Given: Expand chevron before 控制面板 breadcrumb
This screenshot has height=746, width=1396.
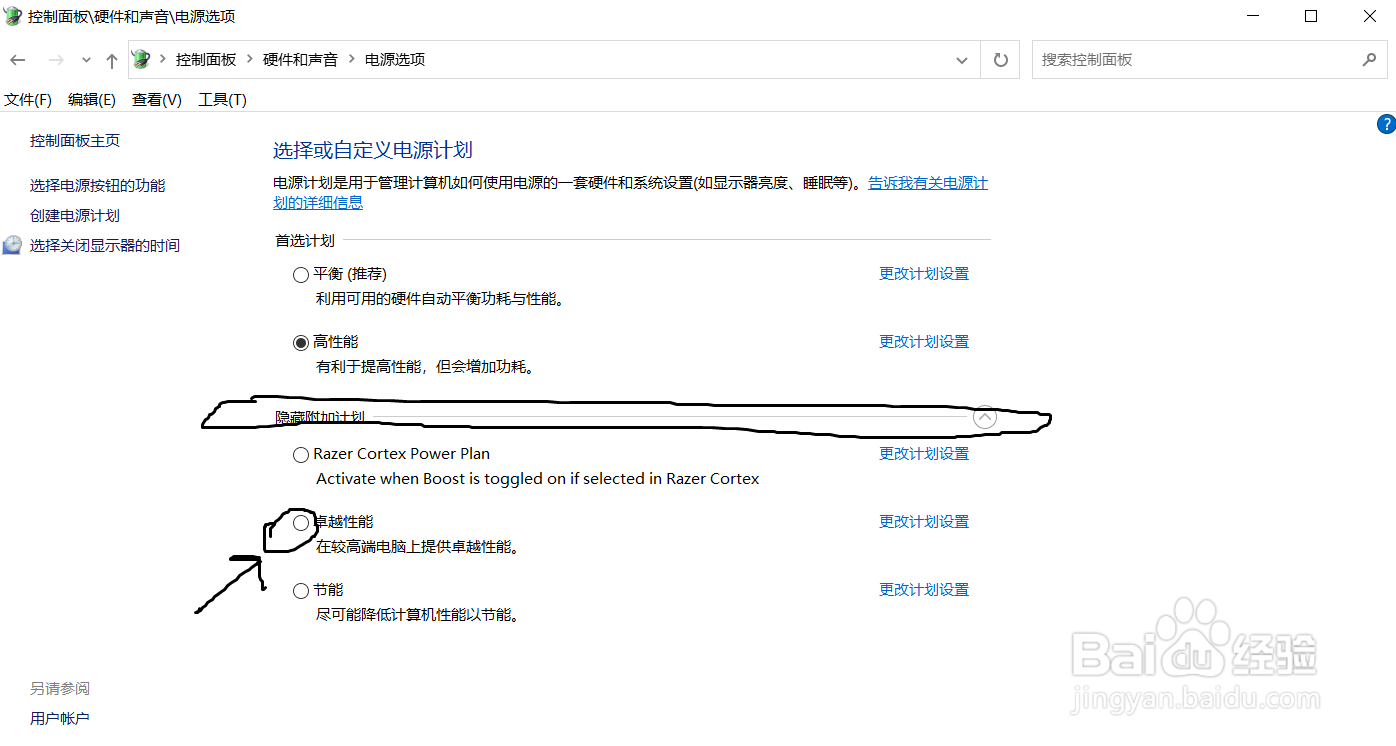Looking at the screenshot, I should (x=163, y=60).
